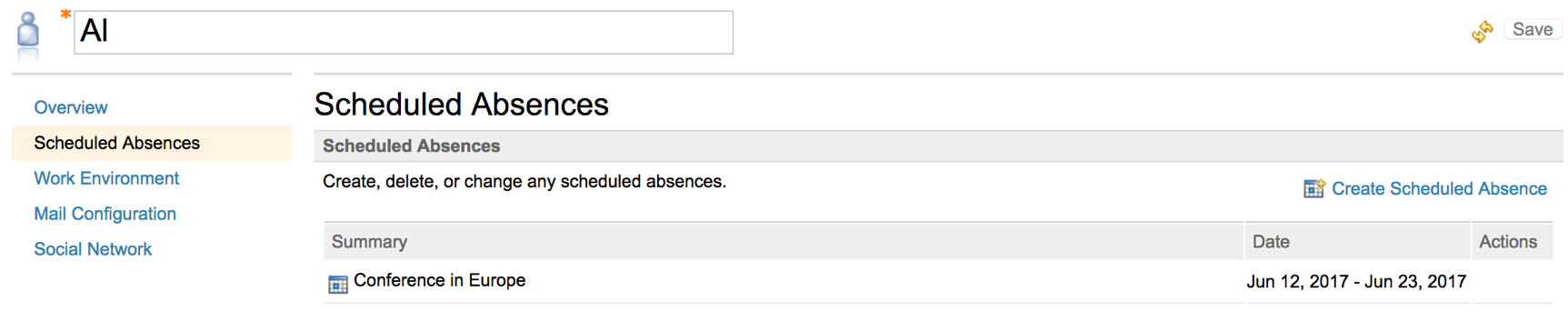Switch to the Social Network section
The width and height of the screenshot is (1568, 332).
93,249
